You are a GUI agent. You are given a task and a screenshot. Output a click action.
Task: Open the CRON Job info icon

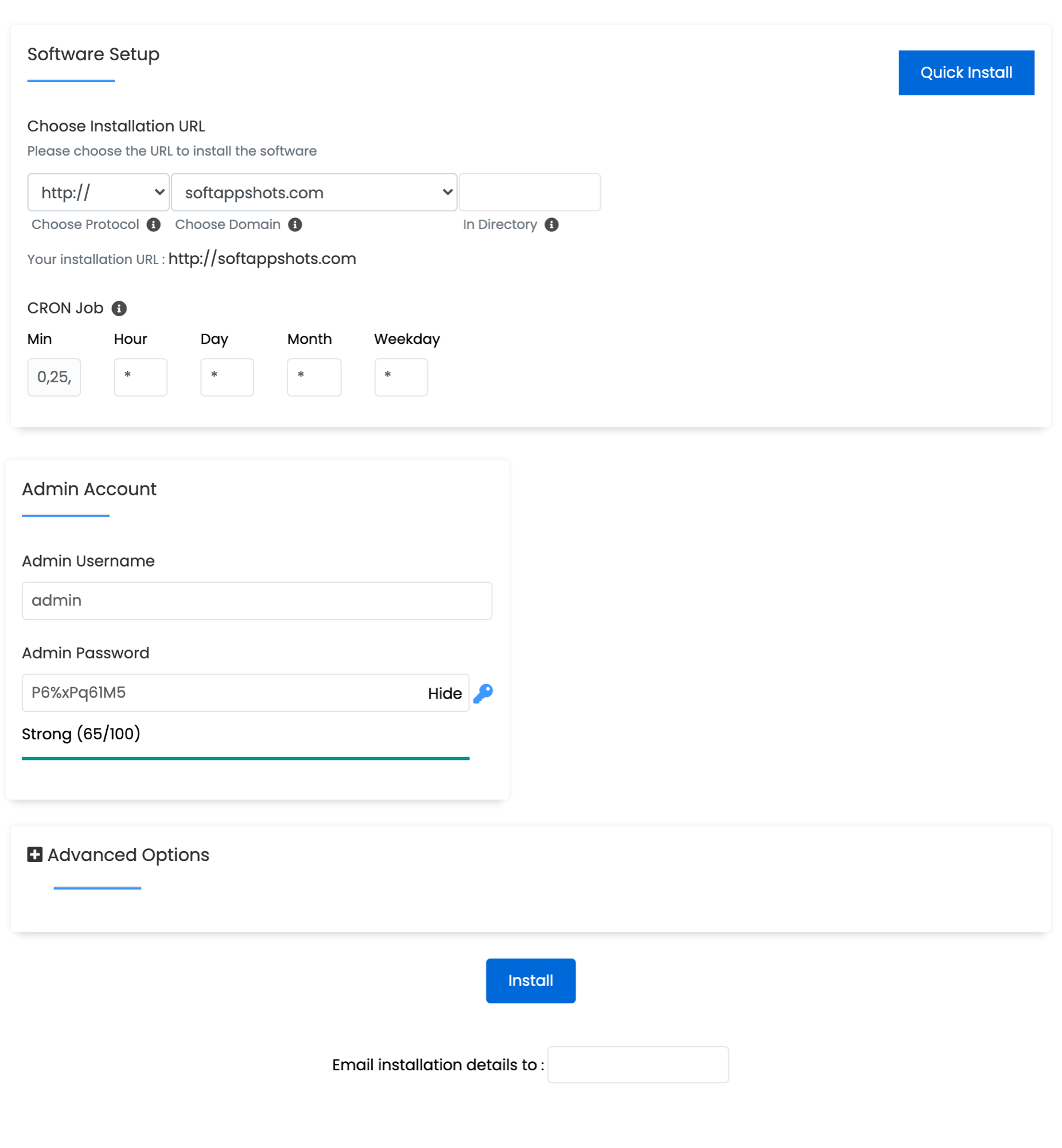tap(119, 308)
